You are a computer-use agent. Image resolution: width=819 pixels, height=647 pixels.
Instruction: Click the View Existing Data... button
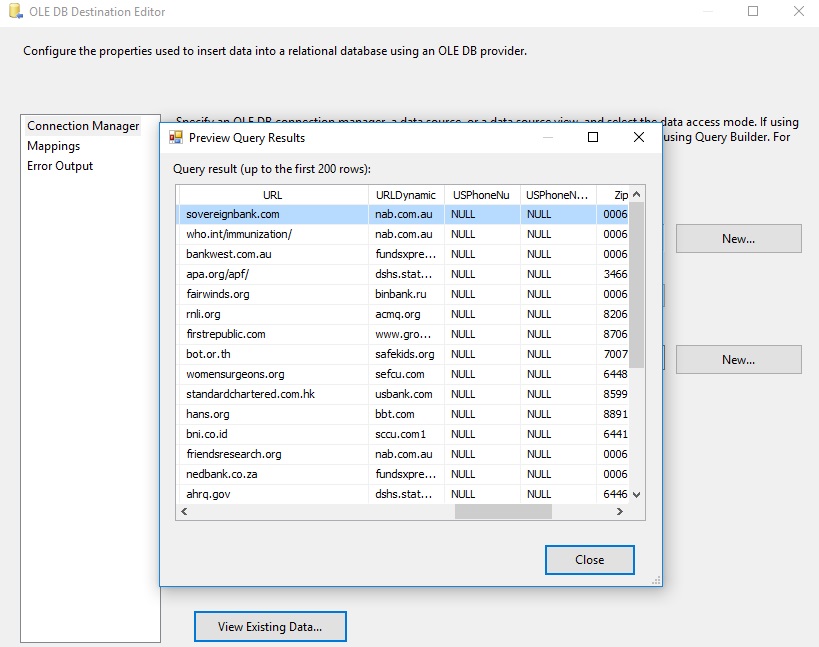270,627
